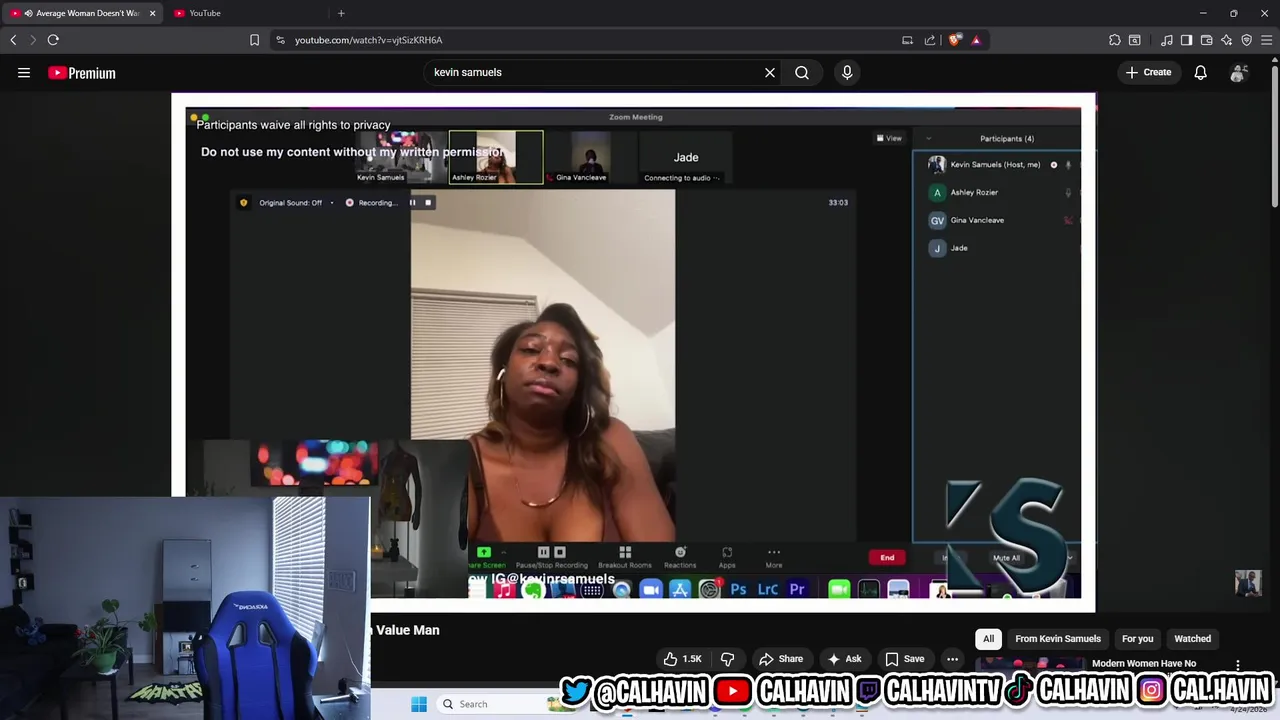Switch to the YouTube tab
Screen dimensions: 1280x720
coord(245,13)
